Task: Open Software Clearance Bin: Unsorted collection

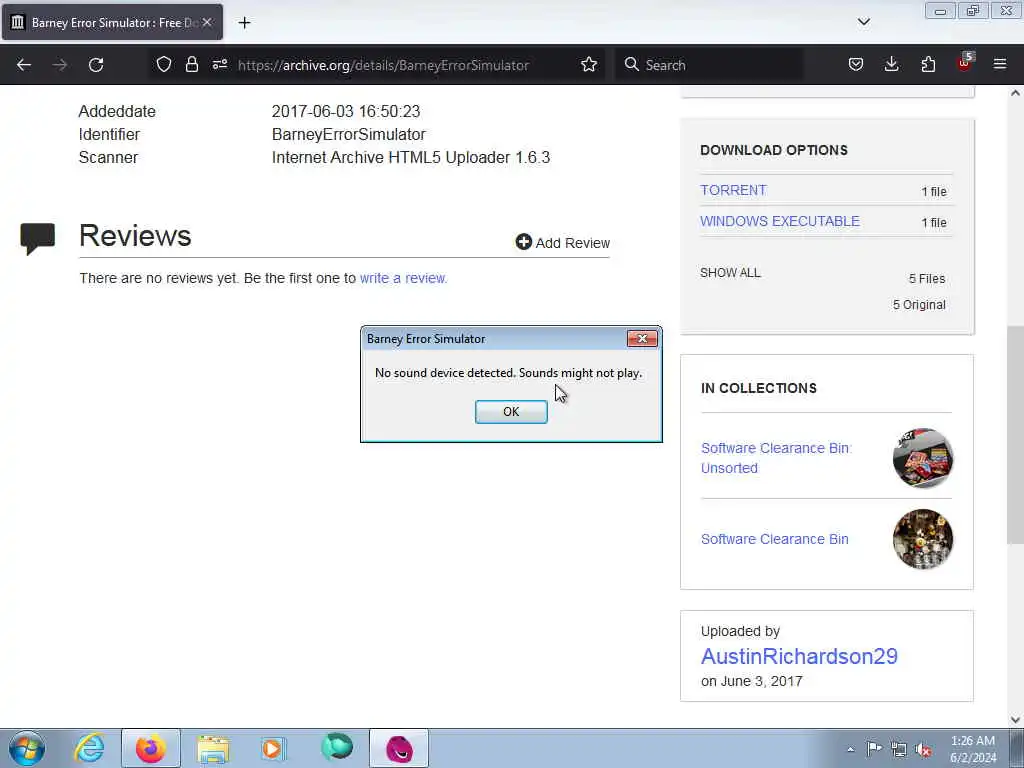Action: coord(776,458)
